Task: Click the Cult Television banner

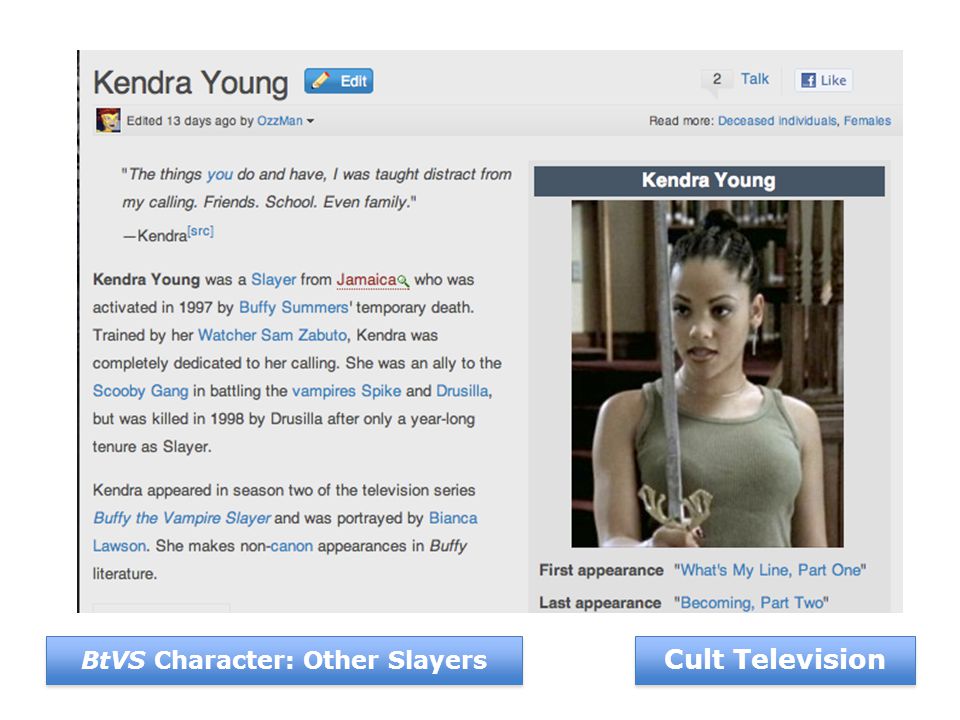Action: pos(775,660)
